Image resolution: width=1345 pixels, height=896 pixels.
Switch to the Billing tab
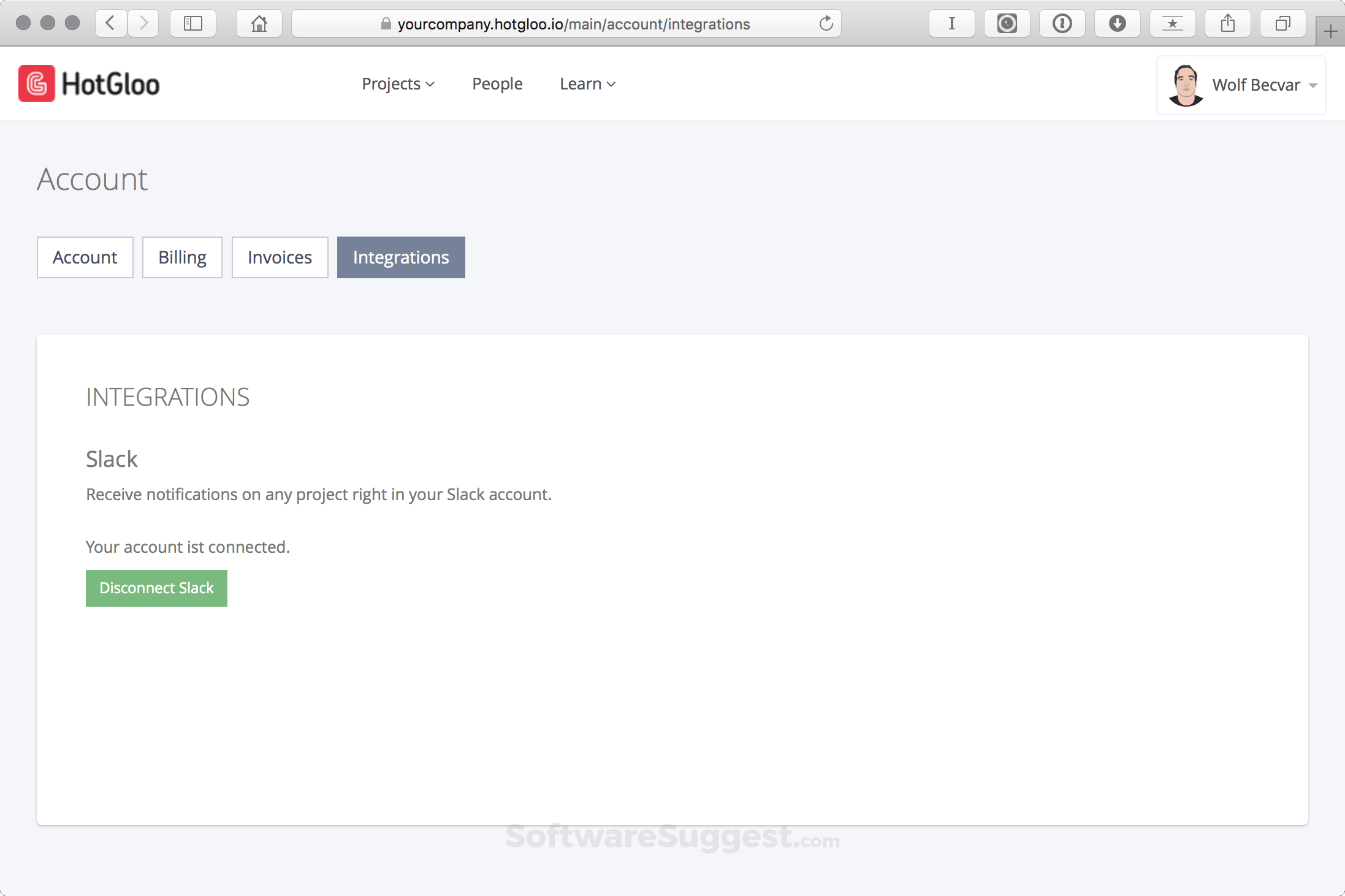click(182, 257)
